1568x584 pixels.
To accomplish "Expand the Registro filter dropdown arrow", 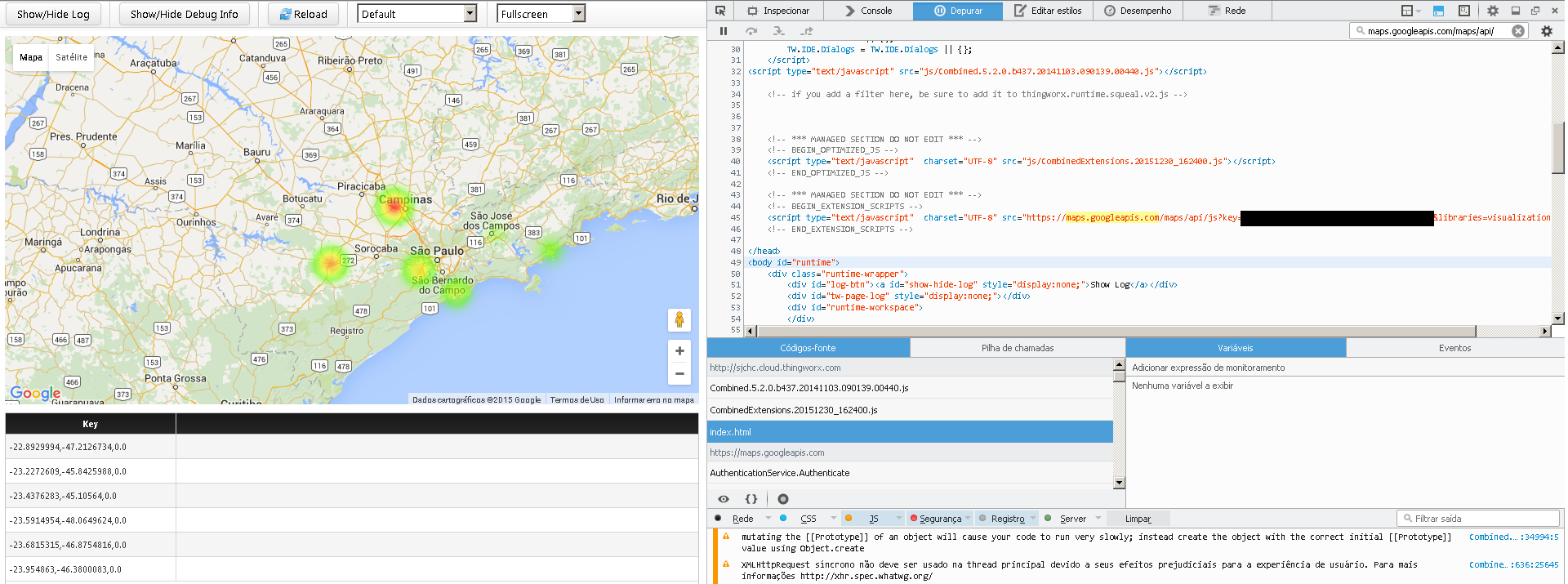I will (1033, 519).
